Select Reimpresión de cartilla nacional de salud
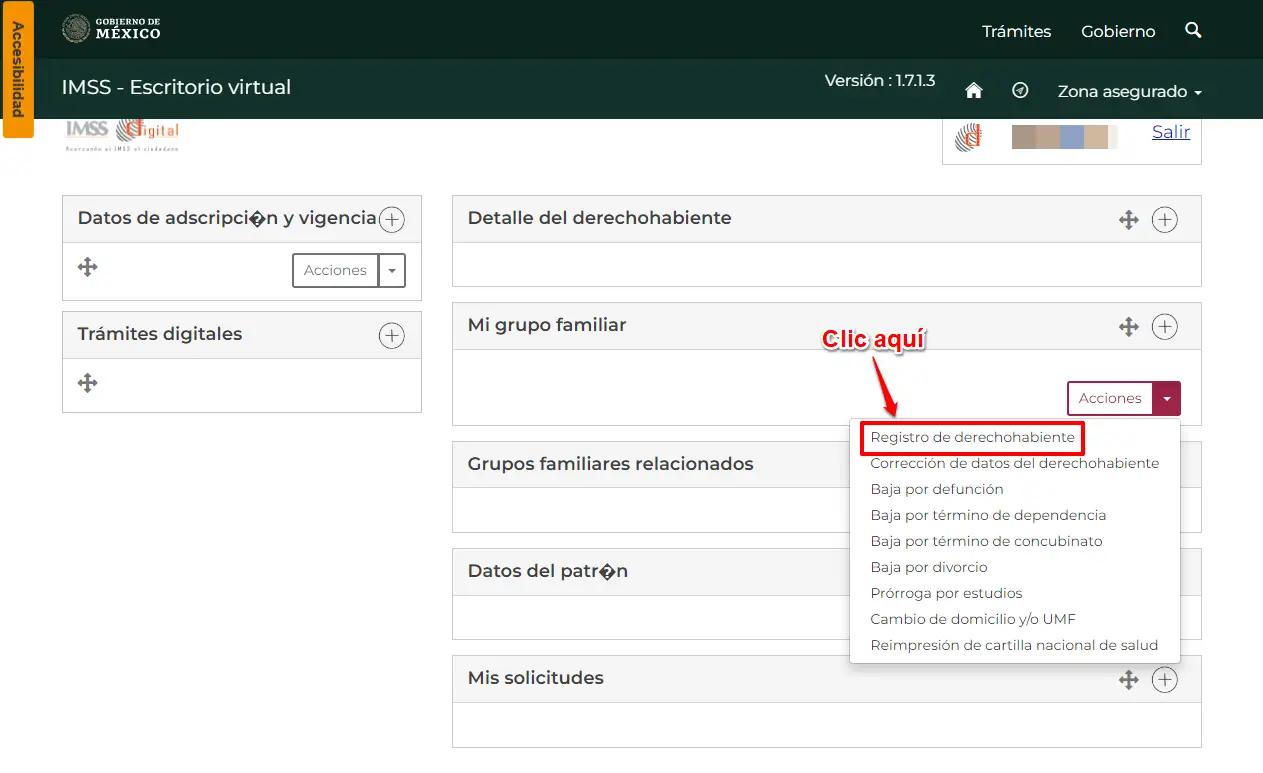1263x773 pixels. click(x=1015, y=646)
